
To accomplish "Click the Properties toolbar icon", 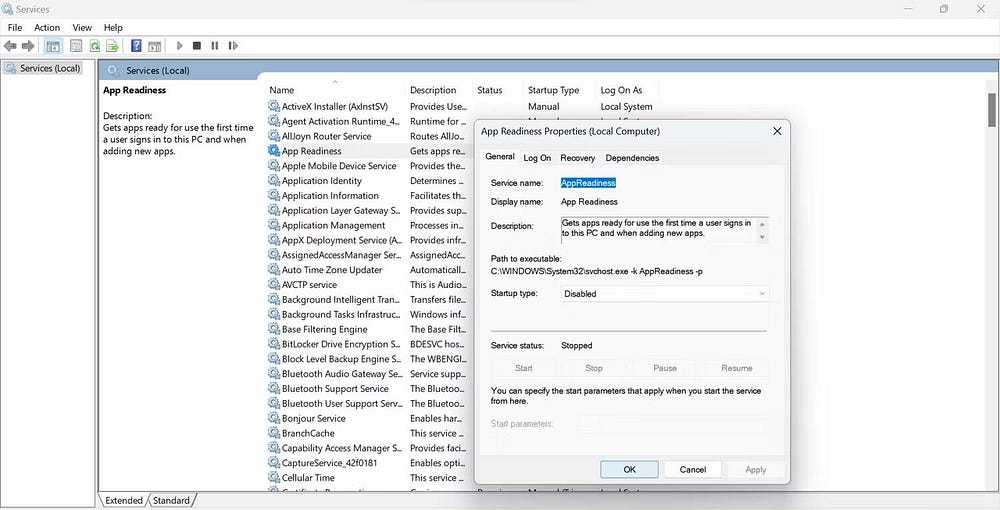I will pos(76,46).
